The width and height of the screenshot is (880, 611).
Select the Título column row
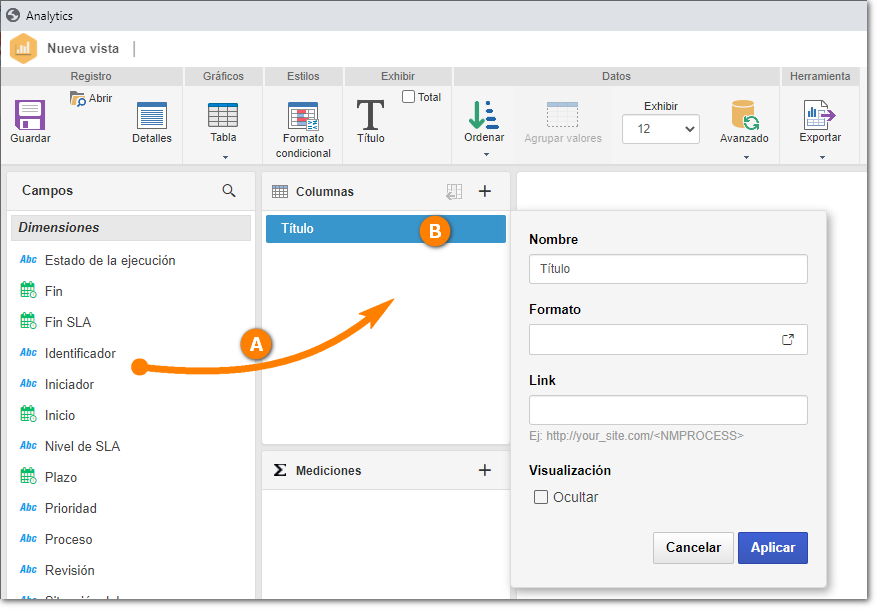coord(386,229)
